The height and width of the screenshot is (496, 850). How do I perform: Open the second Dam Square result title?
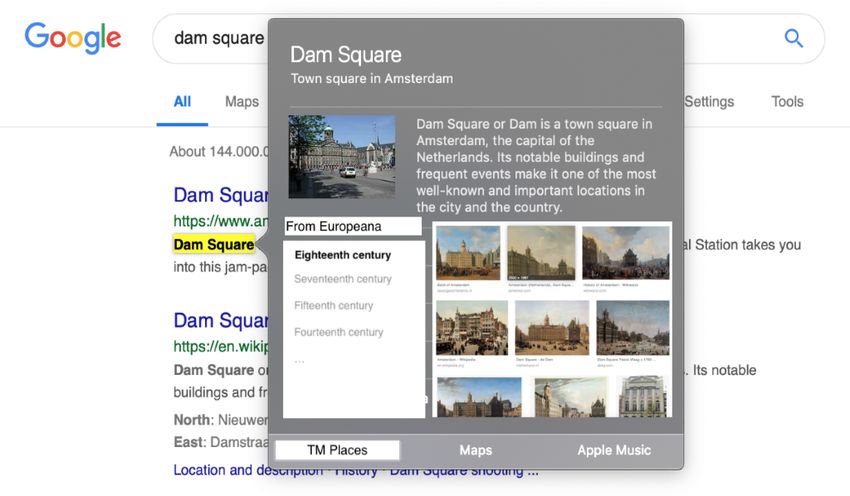(221, 320)
